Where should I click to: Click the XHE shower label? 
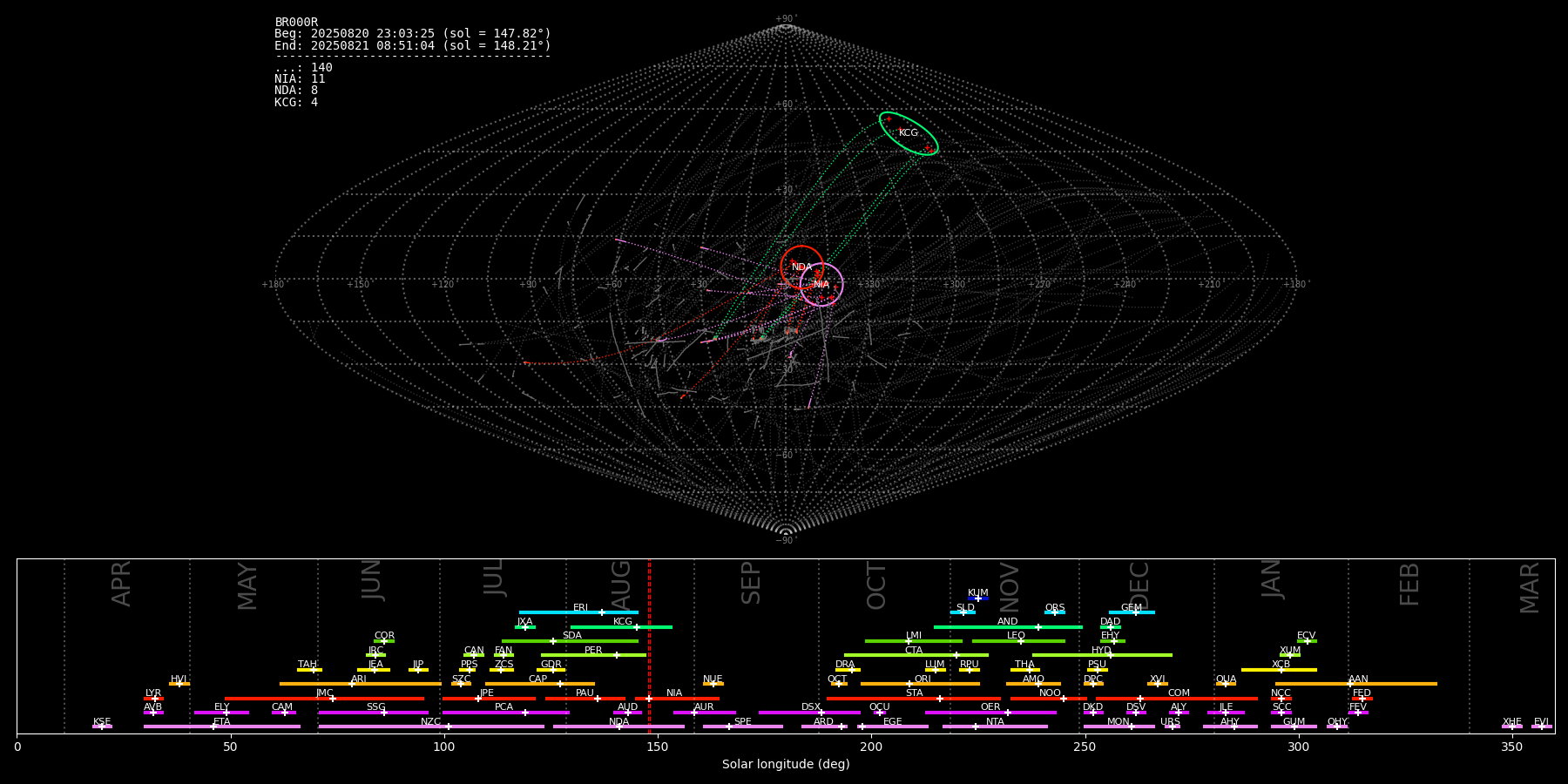click(x=1512, y=722)
